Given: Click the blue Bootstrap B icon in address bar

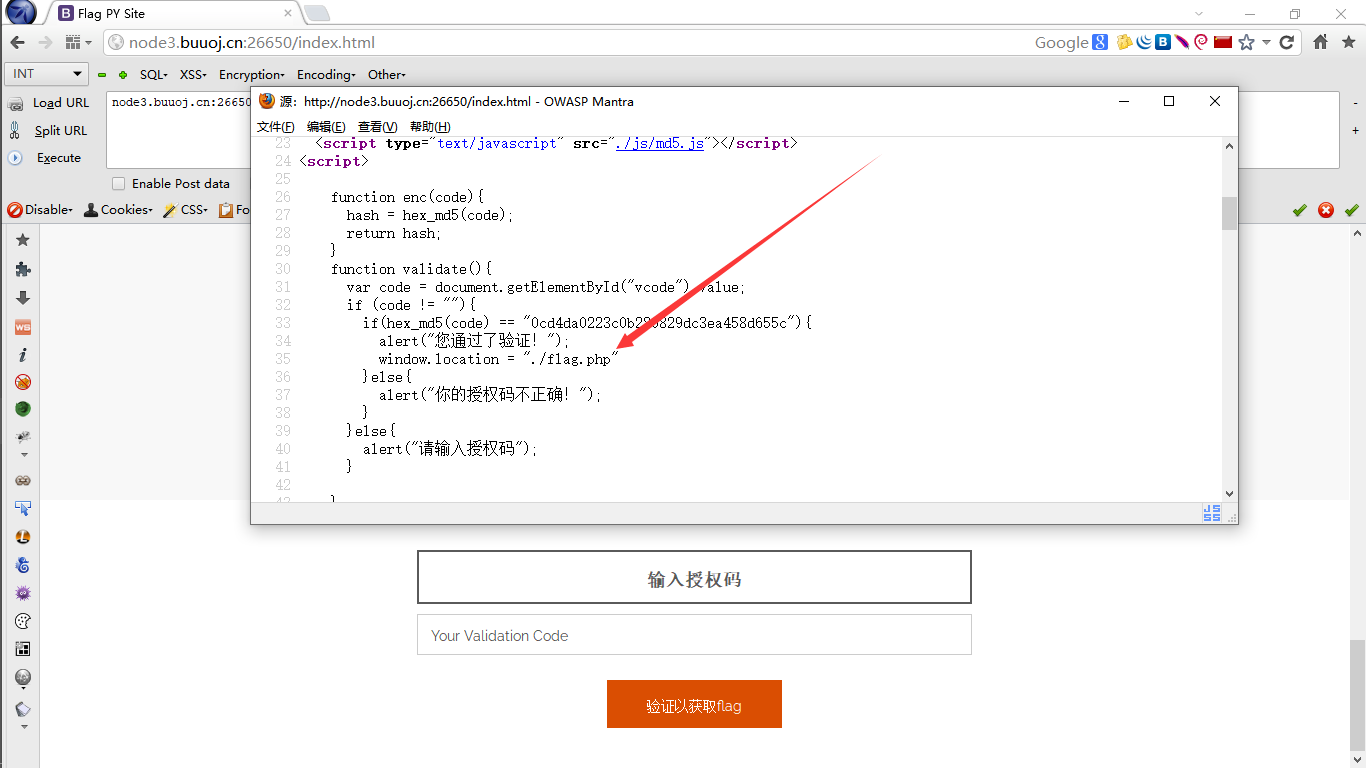Looking at the screenshot, I should pos(1163,42).
